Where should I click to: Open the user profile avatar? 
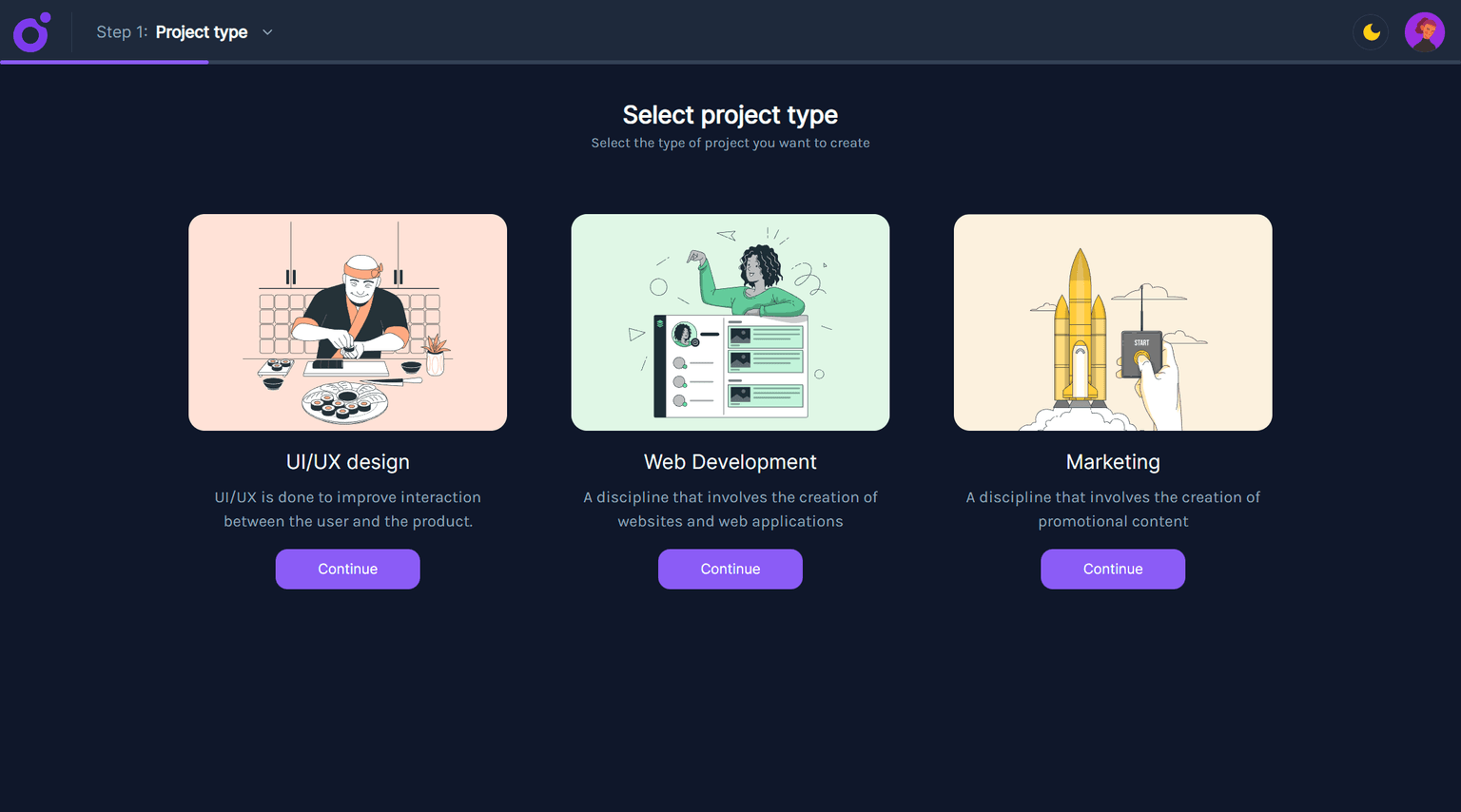(x=1424, y=32)
